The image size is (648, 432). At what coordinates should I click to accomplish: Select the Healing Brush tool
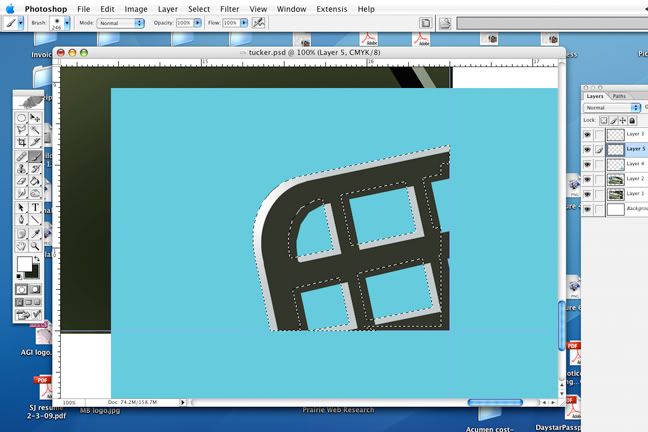pyautogui.click(x=21, y=157)
